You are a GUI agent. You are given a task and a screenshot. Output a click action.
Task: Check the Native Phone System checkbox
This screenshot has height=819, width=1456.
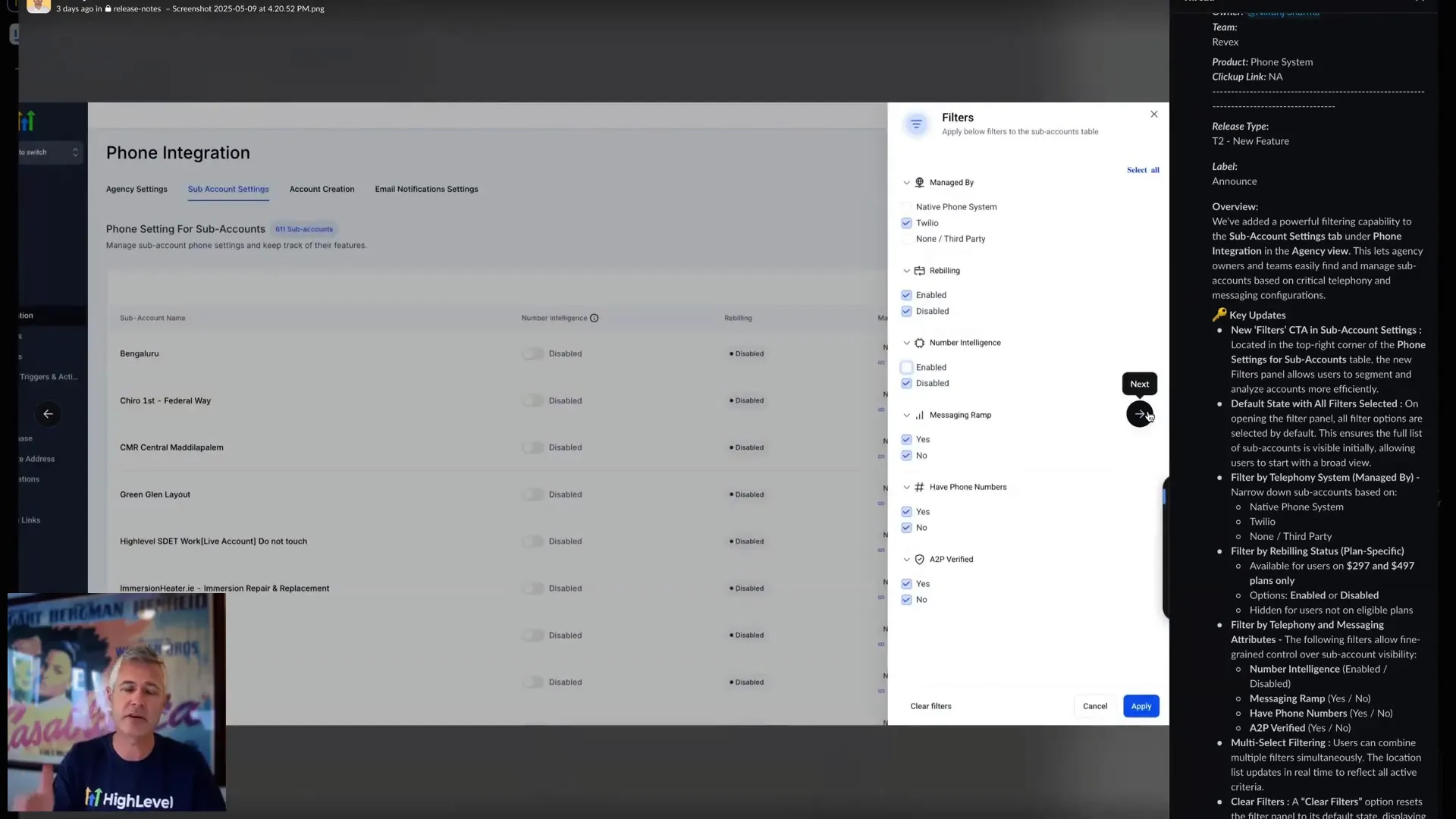[x=906, y=207]
